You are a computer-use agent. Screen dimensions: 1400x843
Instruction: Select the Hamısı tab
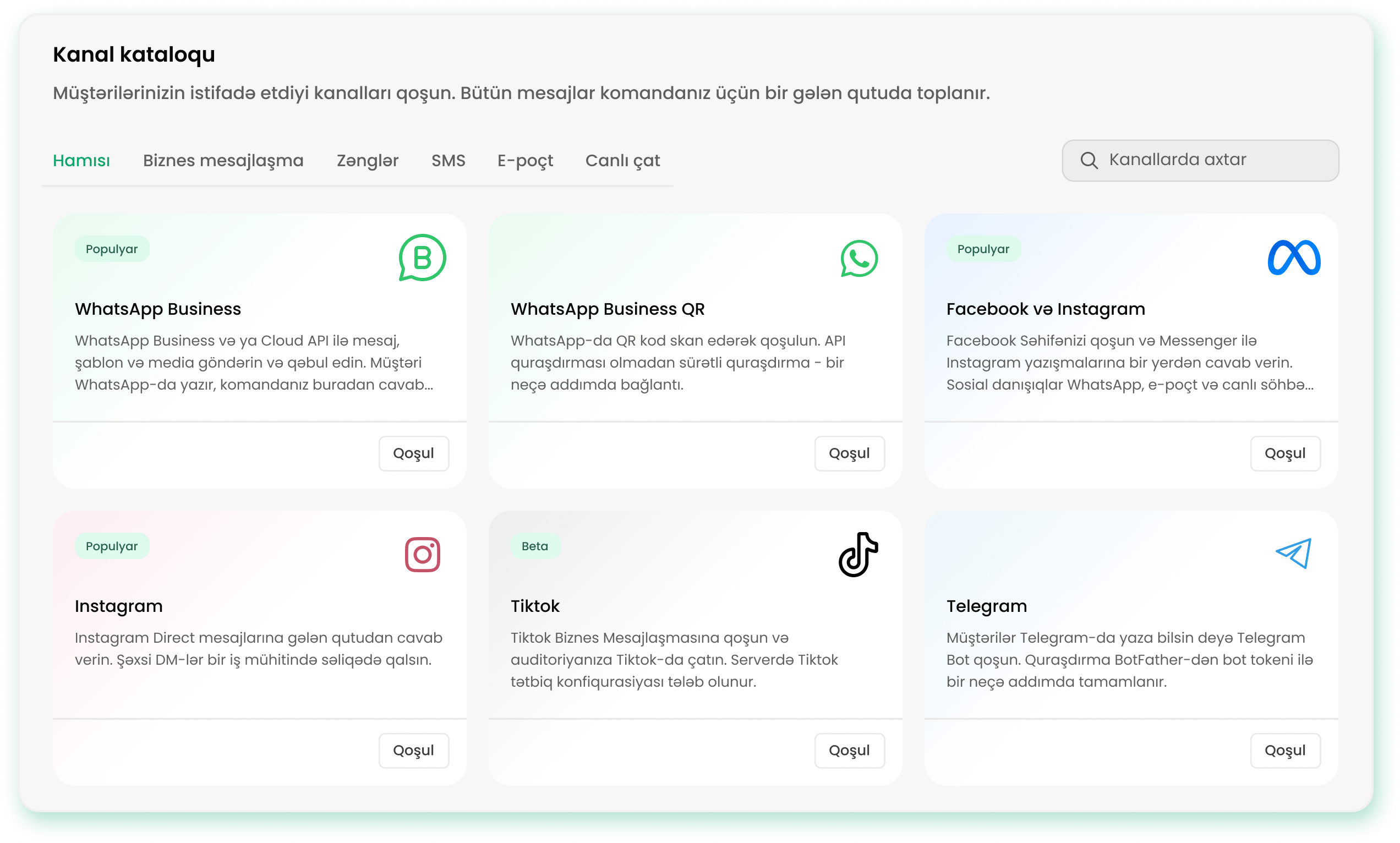click(81, 161)
